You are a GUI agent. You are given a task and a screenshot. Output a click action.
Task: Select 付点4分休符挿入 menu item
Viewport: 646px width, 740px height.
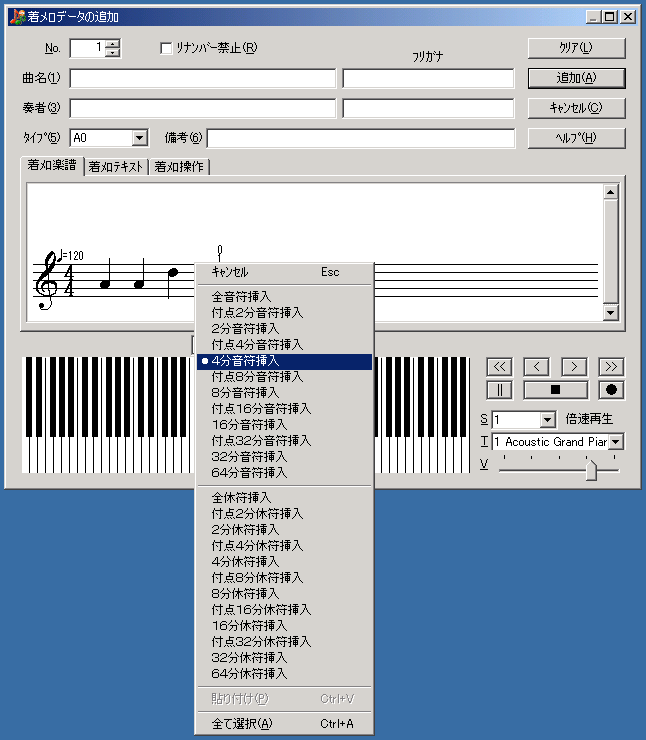[x=284, y=546]
